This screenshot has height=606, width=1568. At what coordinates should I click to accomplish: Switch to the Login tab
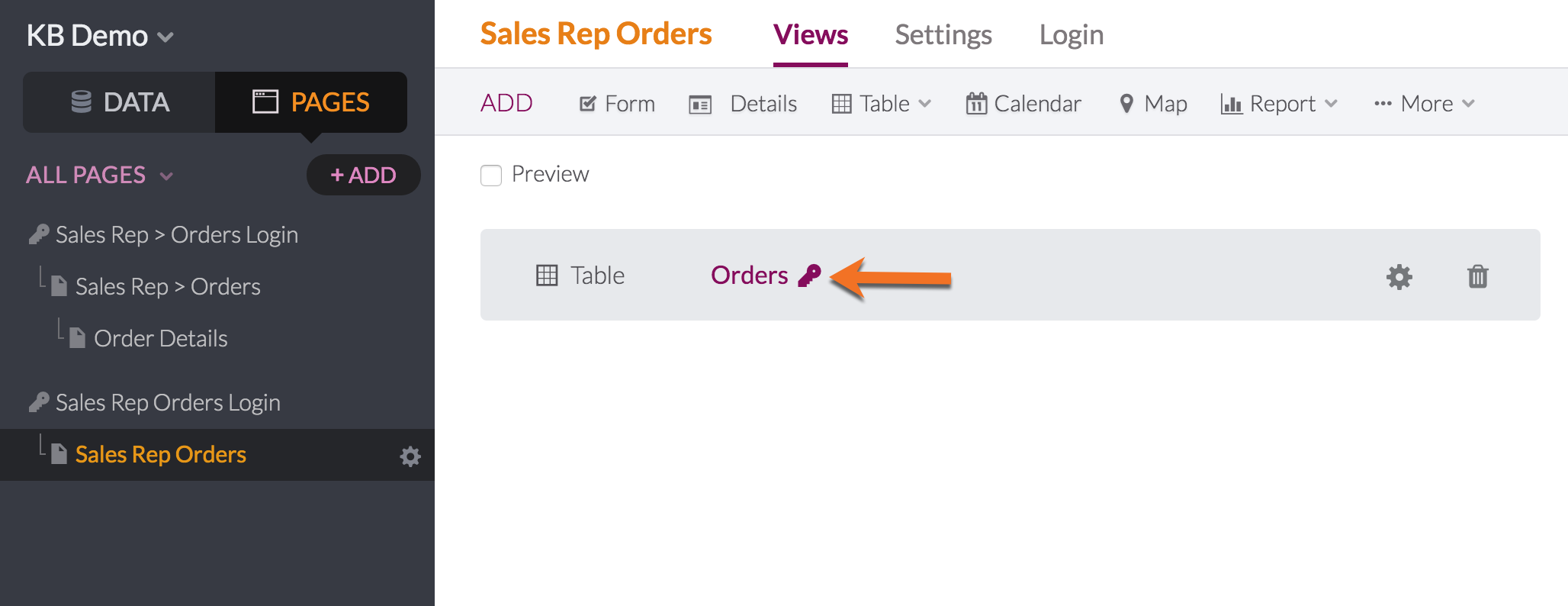click(x=1072, y=35)
